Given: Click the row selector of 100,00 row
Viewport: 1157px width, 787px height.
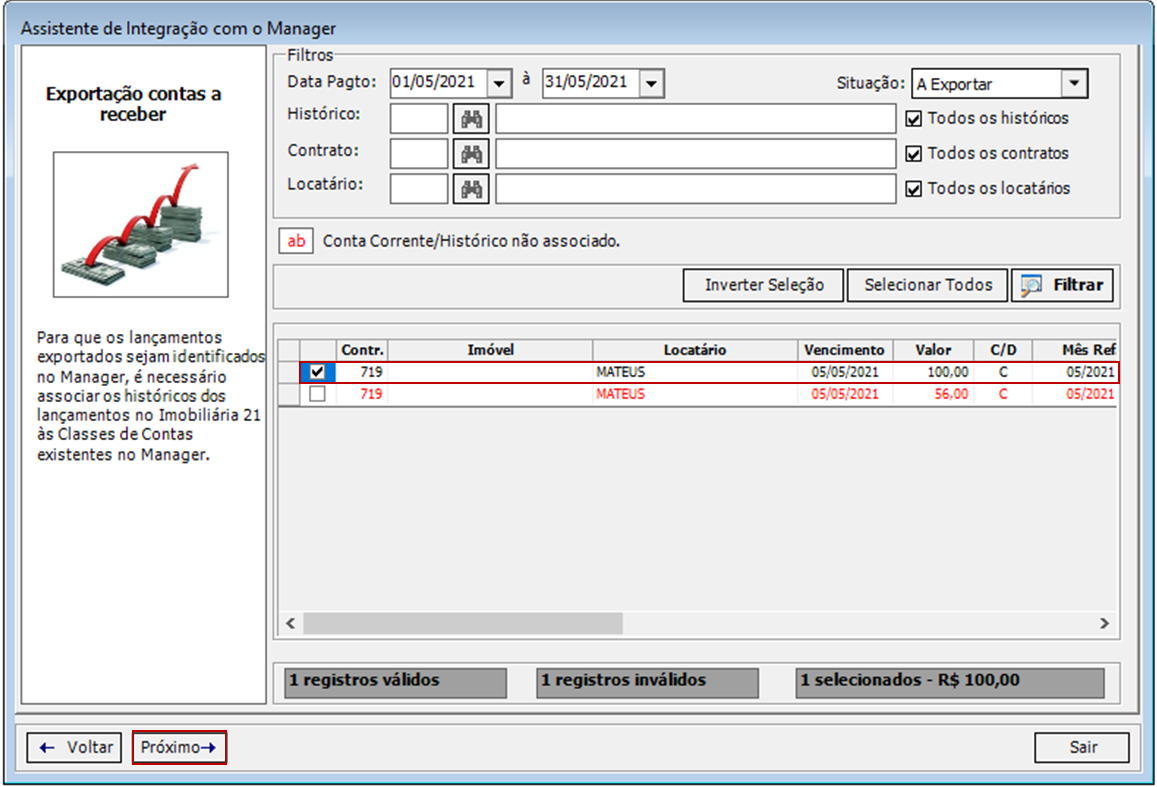Looking at the screenshot, I should (289, 372).
